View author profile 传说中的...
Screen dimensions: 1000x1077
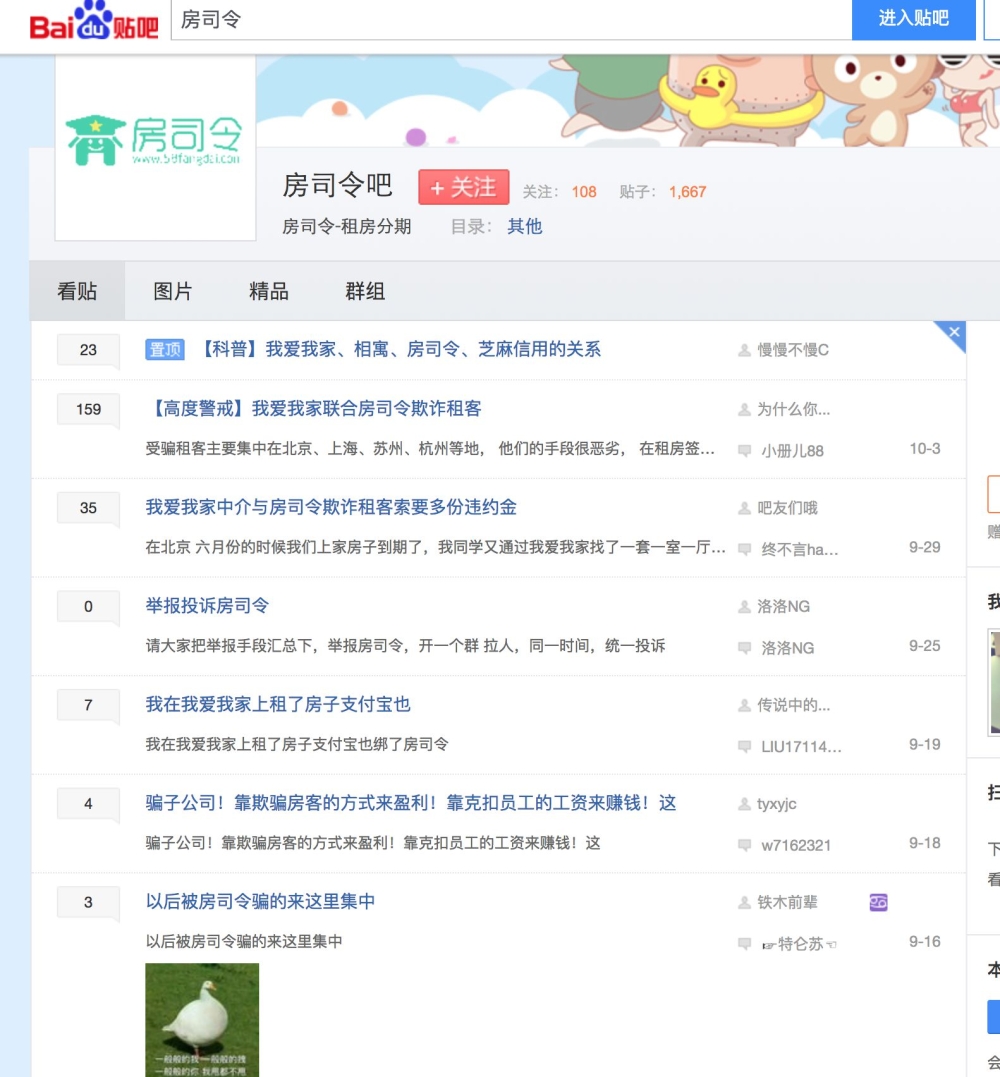click(x=793, y=705)
